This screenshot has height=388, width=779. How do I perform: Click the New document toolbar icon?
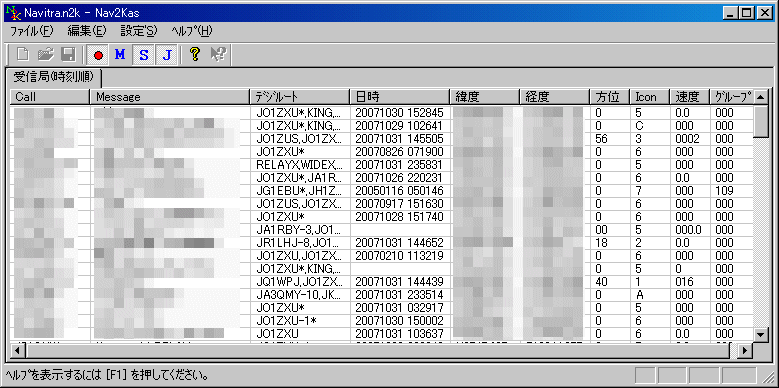[23, 55]
